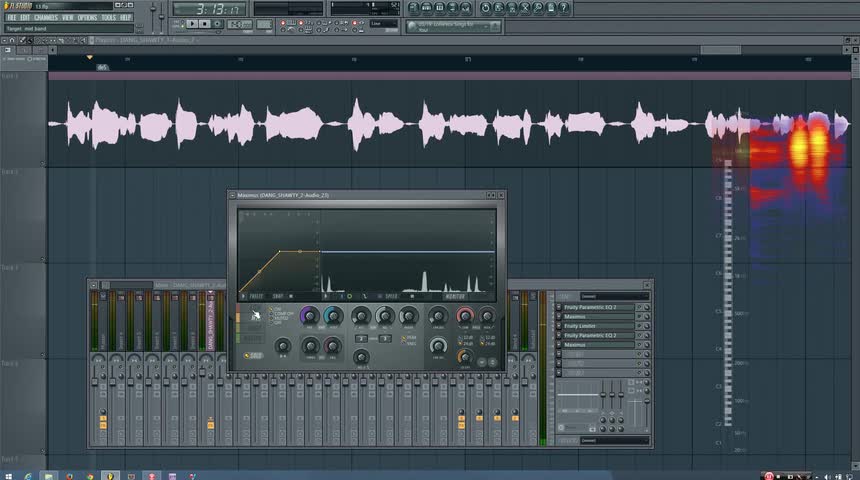The height and width of the screenshot is (480, 860).
Task: Click the purple PRE gain knob in Maximus
Action: pyautogui.click(x=308, y=317)
